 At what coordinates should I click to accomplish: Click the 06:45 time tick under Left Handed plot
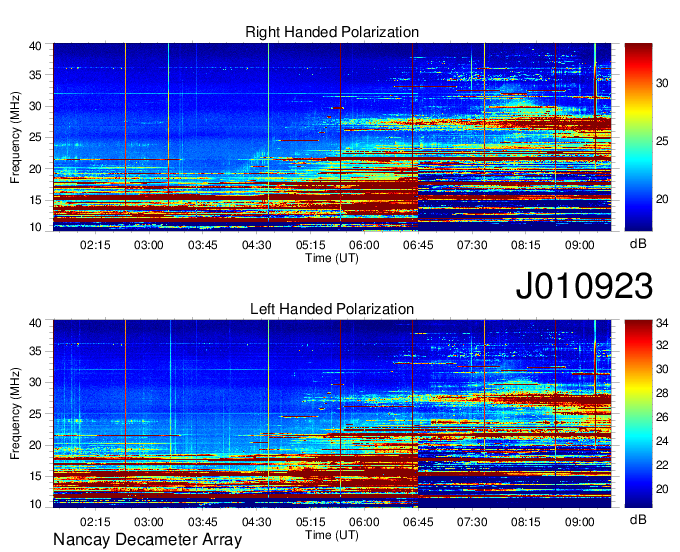pos(418,522)
